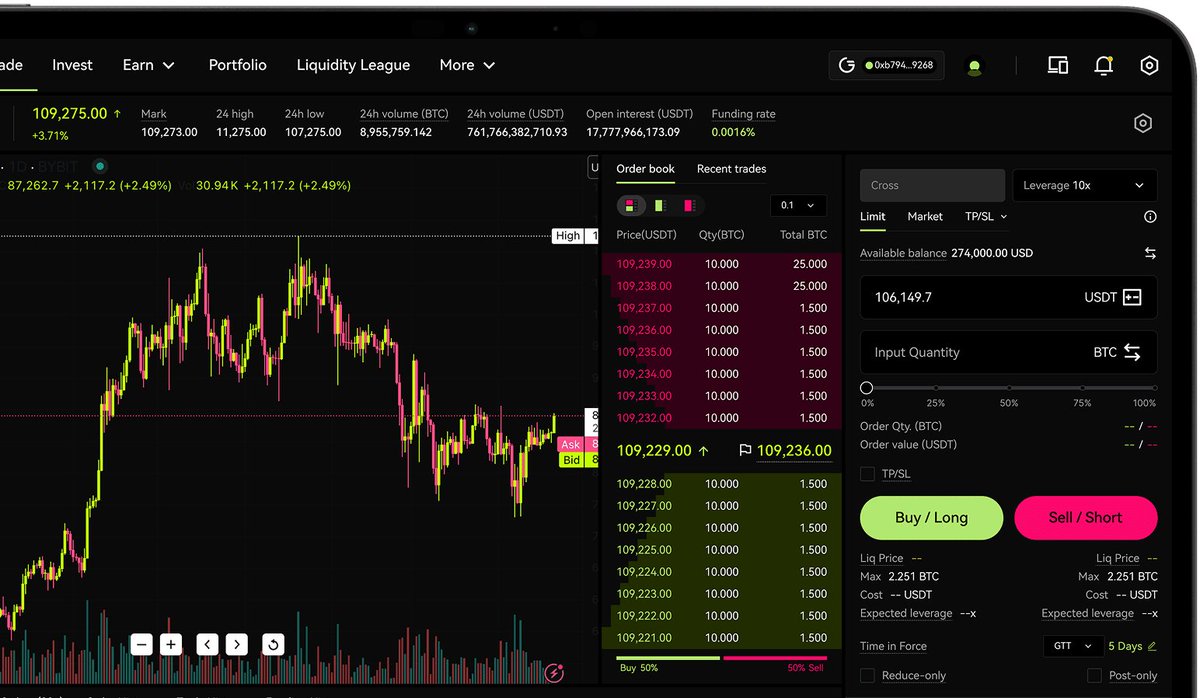This screenshot has width=1200, height=698.
Task: Show asks-only red order book view
Action: [x=689, y=205]
